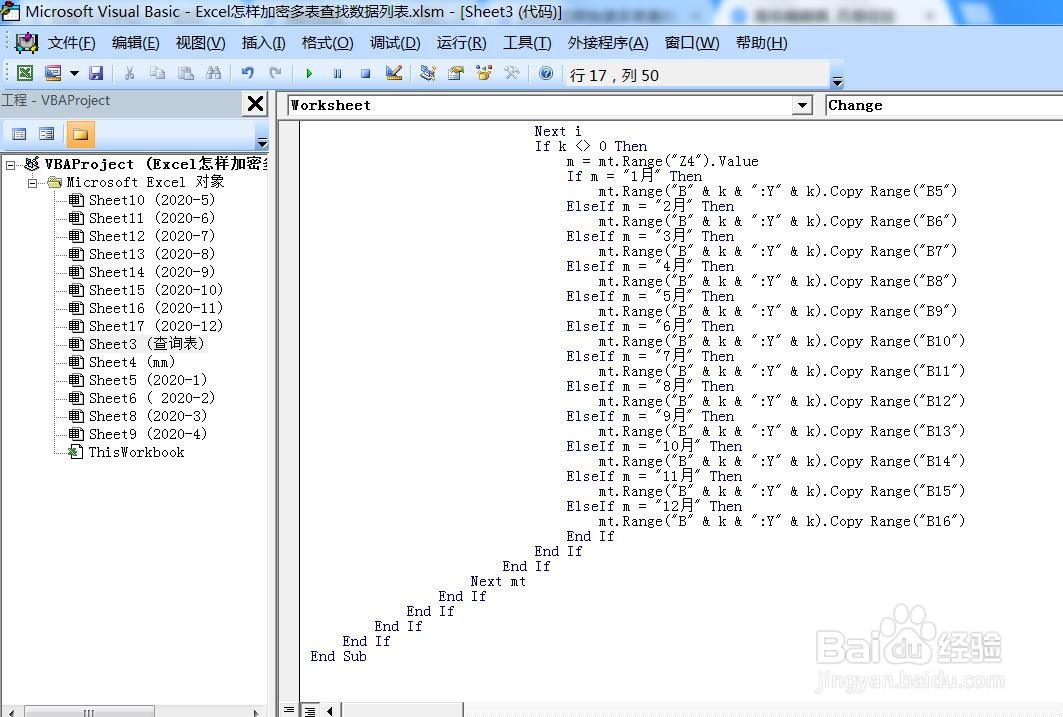This screenshot has height=717, width=1063.
Task: Redo the last undone edit
Action: pos(275,73)
